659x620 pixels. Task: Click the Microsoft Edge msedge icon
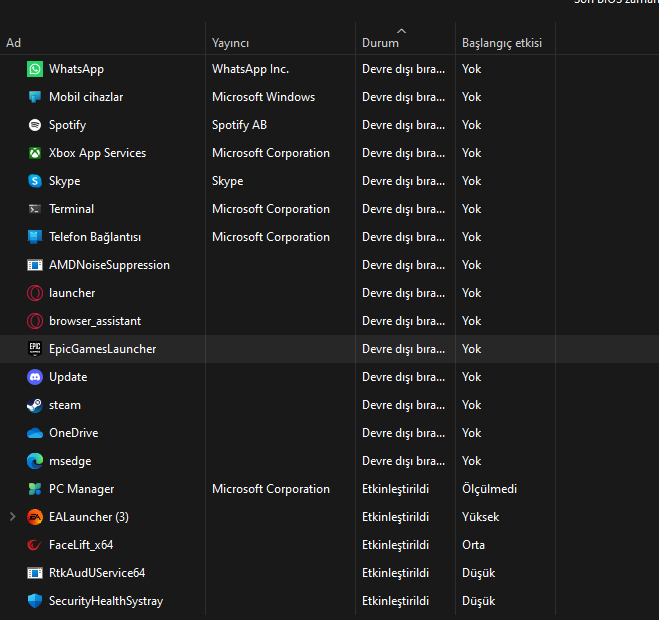(x=35, y=461)
